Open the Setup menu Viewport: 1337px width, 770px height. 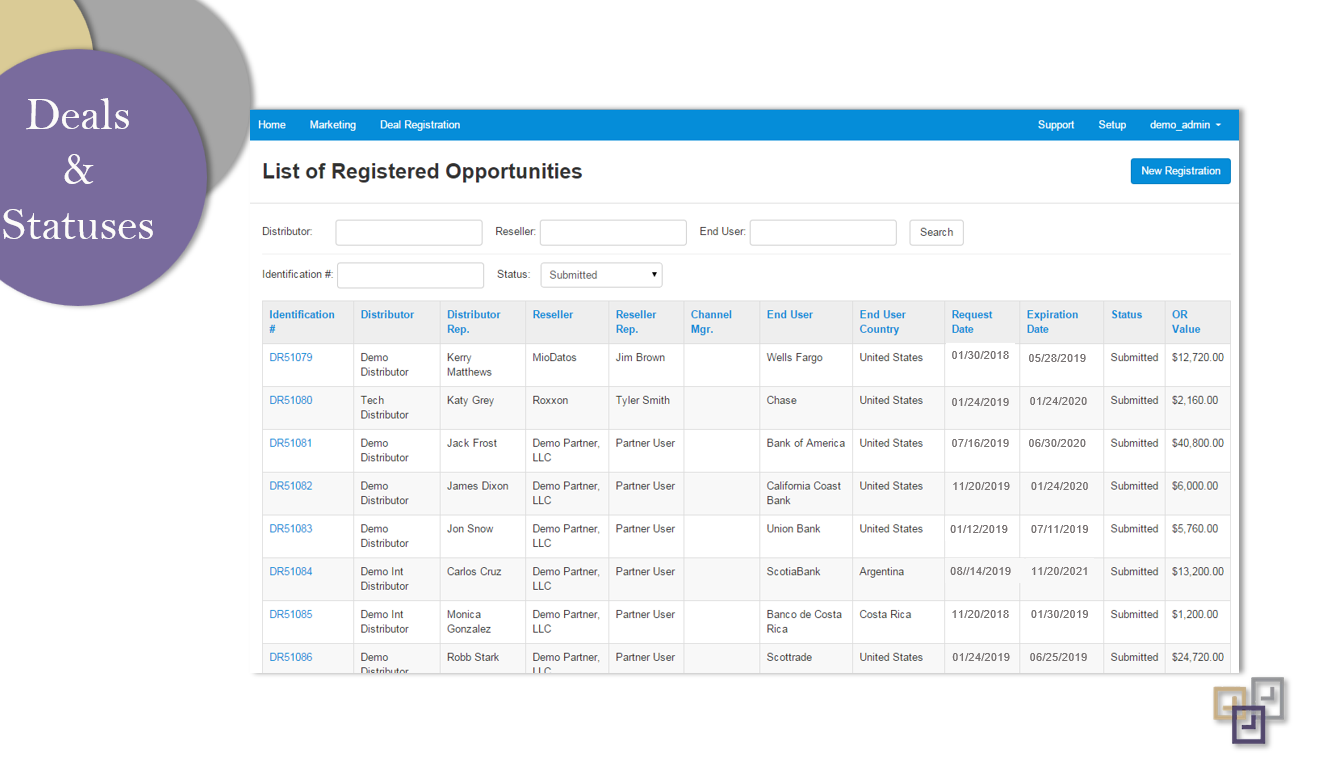pyautogui.click(x=1112, y=125)
